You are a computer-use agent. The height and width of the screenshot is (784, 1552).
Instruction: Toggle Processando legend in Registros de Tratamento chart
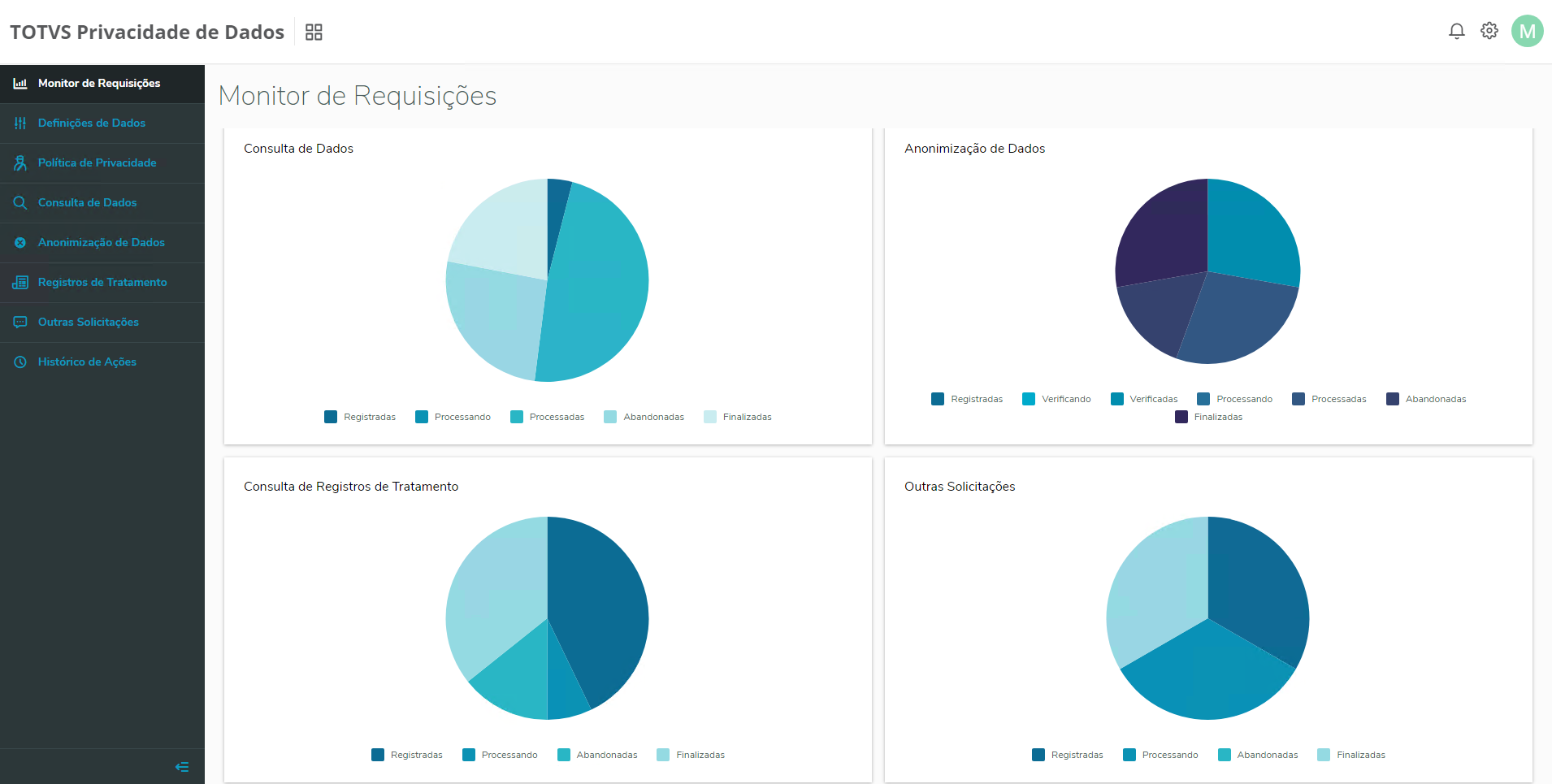tap(500, 755)
